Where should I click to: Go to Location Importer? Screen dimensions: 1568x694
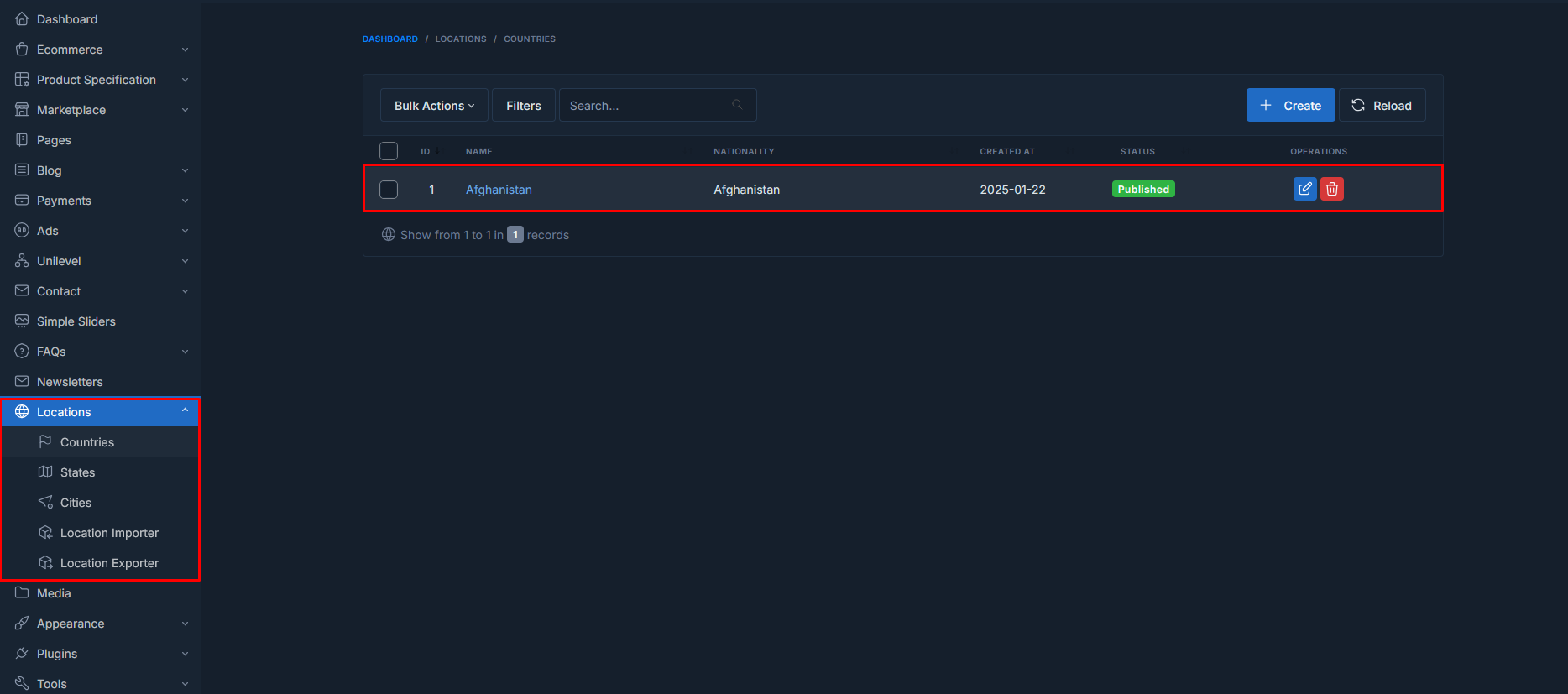[x=109, y=533]
